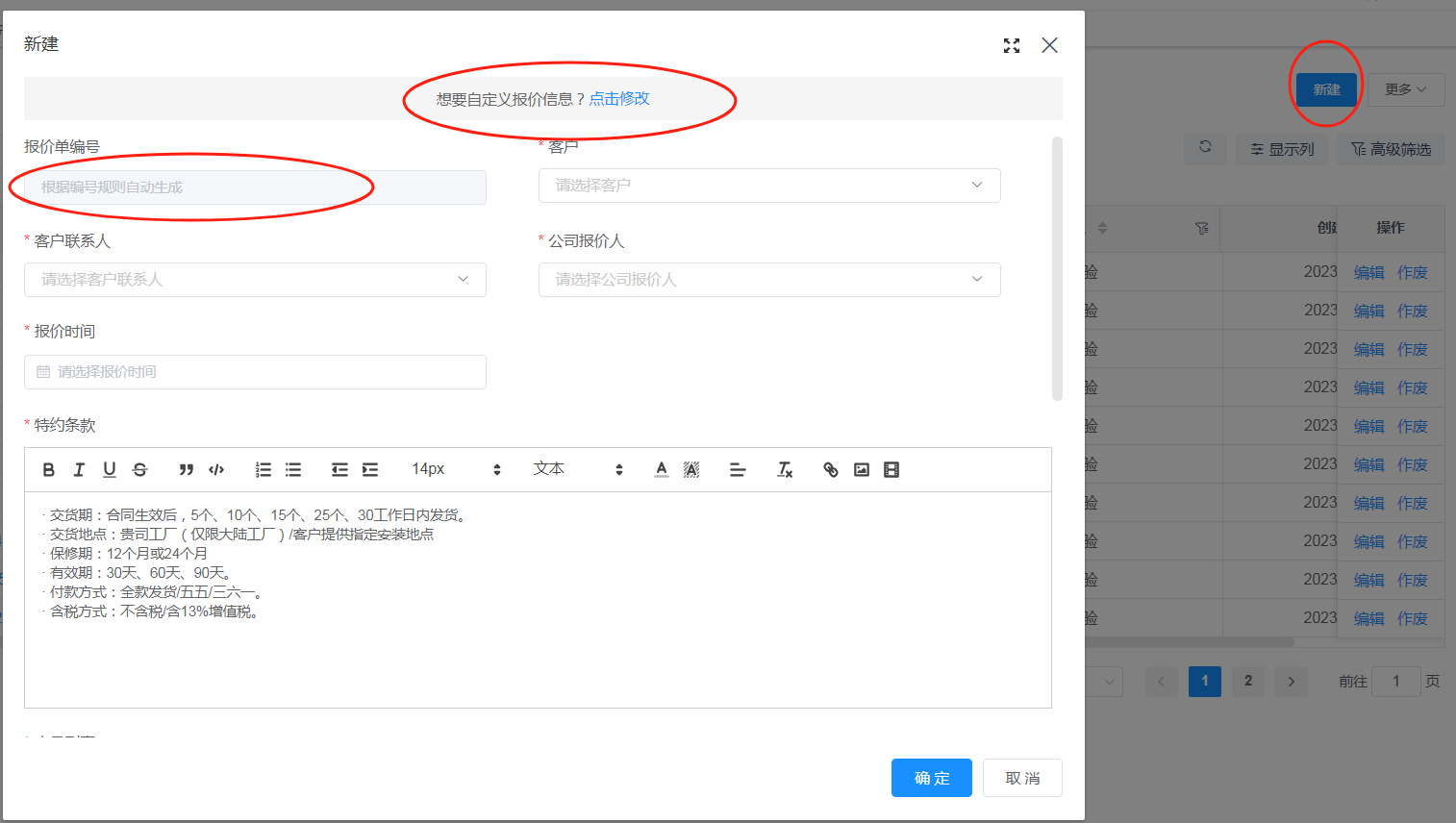Screen dimensions: 1456x823
Task: Insert a code block in the editor
Action: [216, 469]
